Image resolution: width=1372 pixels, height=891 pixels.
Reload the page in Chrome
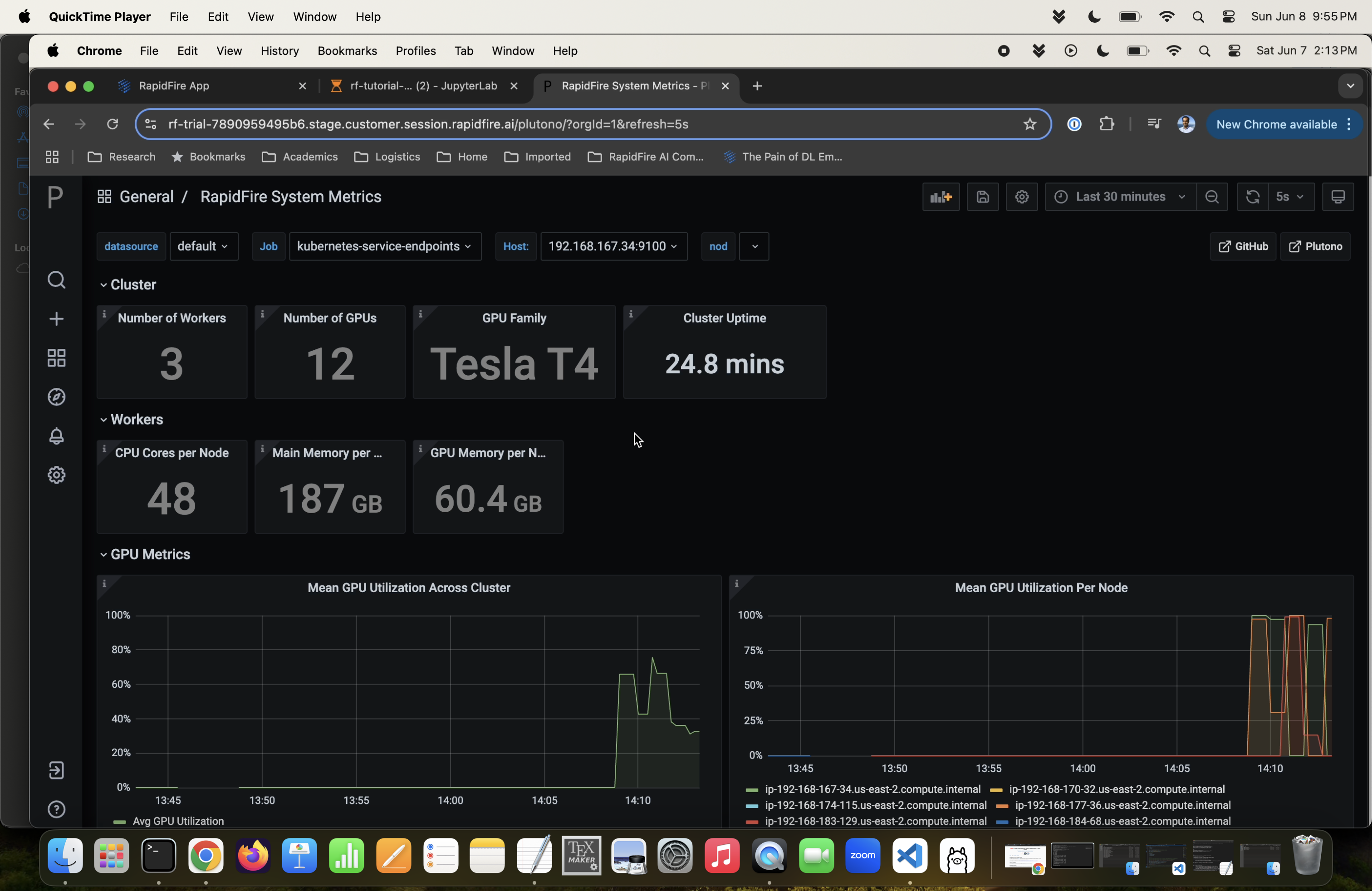(x=113, y=124)
